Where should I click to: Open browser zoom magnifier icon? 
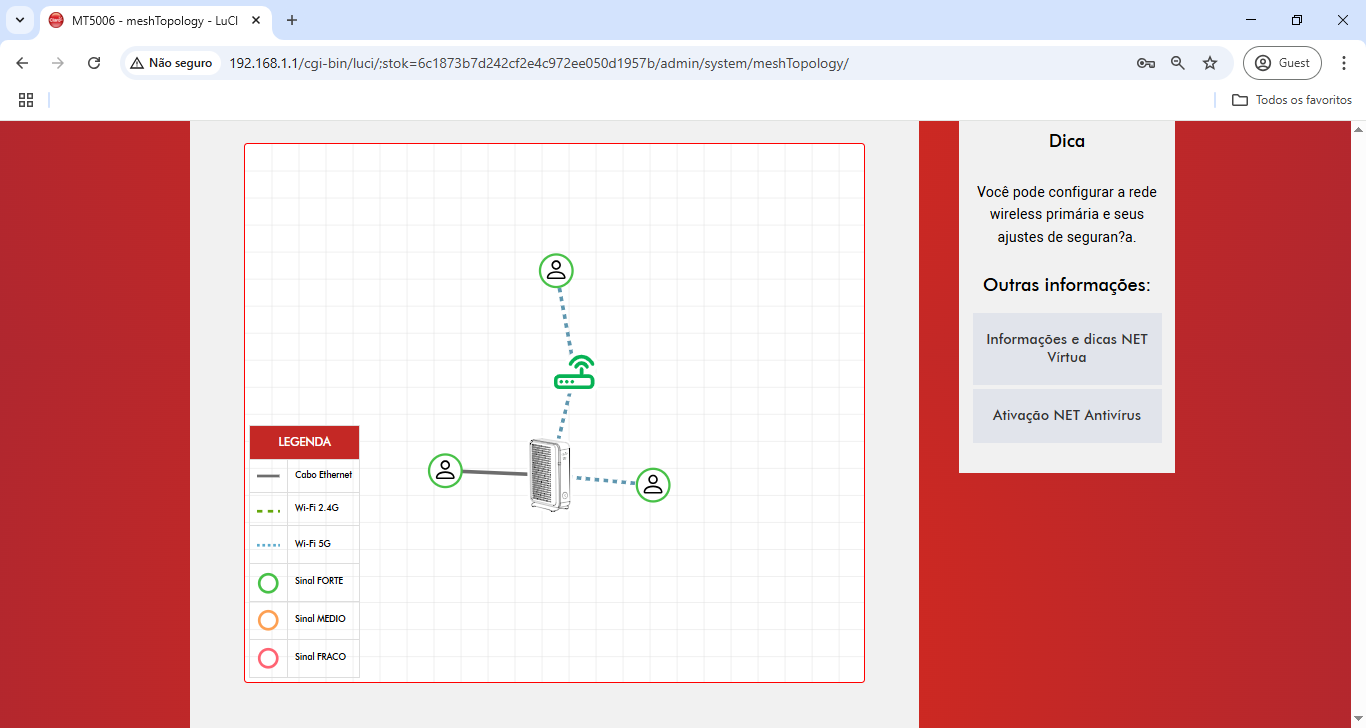pyautogui.click(x=1178, y=63)
